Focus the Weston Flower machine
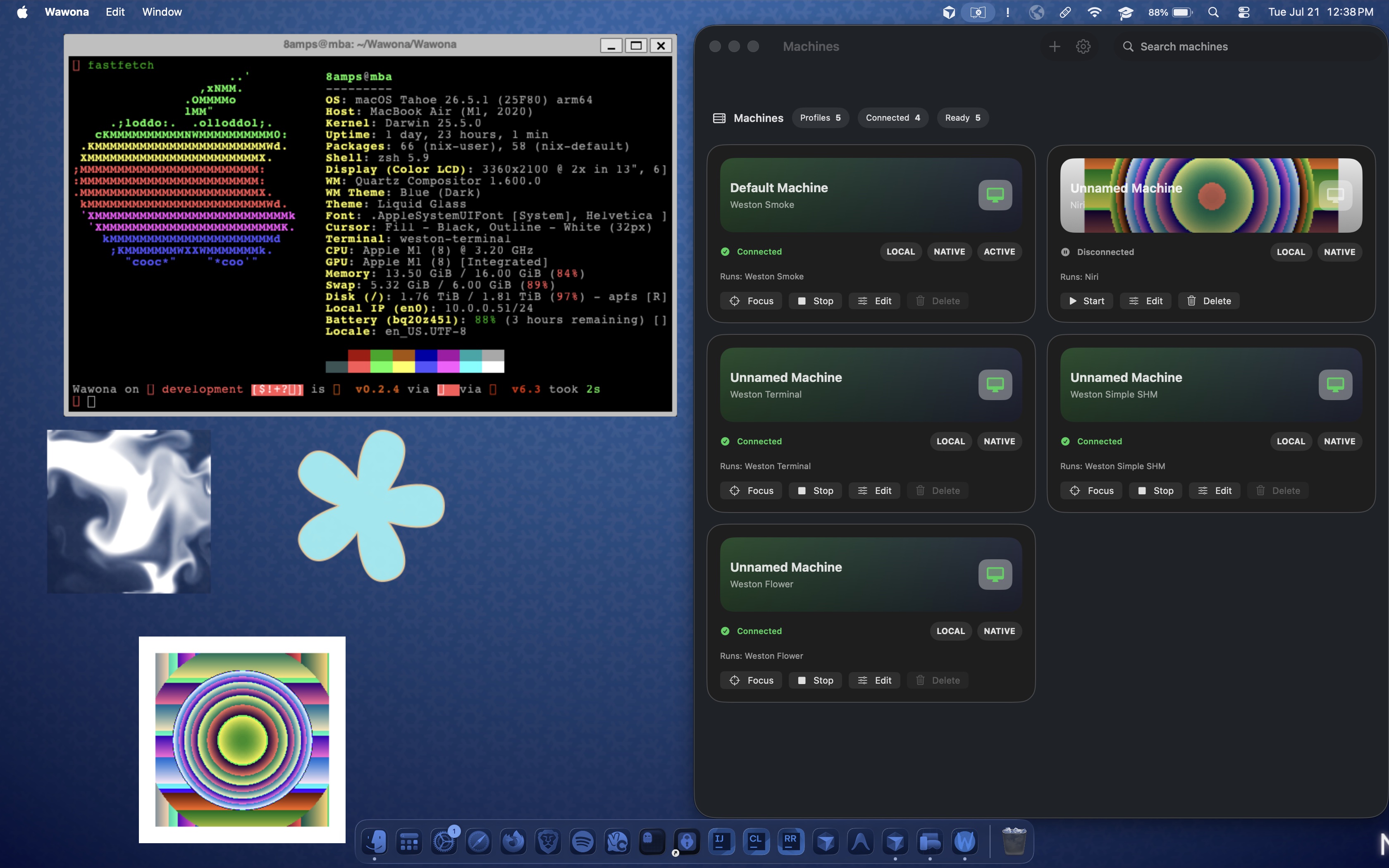Screen dimensions: 1389x868 pyautogui.click(x=751, y=680)
